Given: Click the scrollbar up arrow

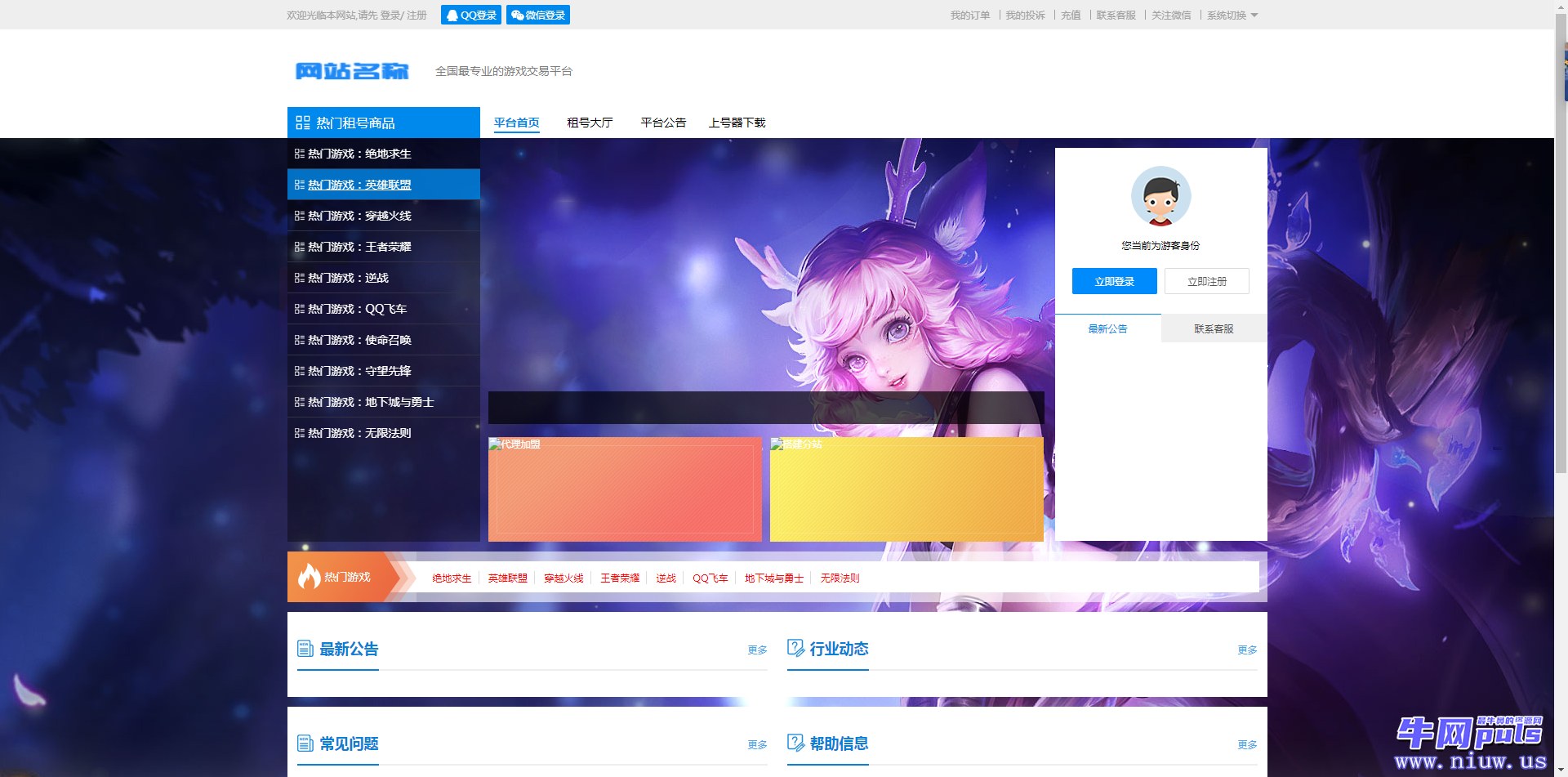Looking at the screenshot, I should (x=1561, y=7).
